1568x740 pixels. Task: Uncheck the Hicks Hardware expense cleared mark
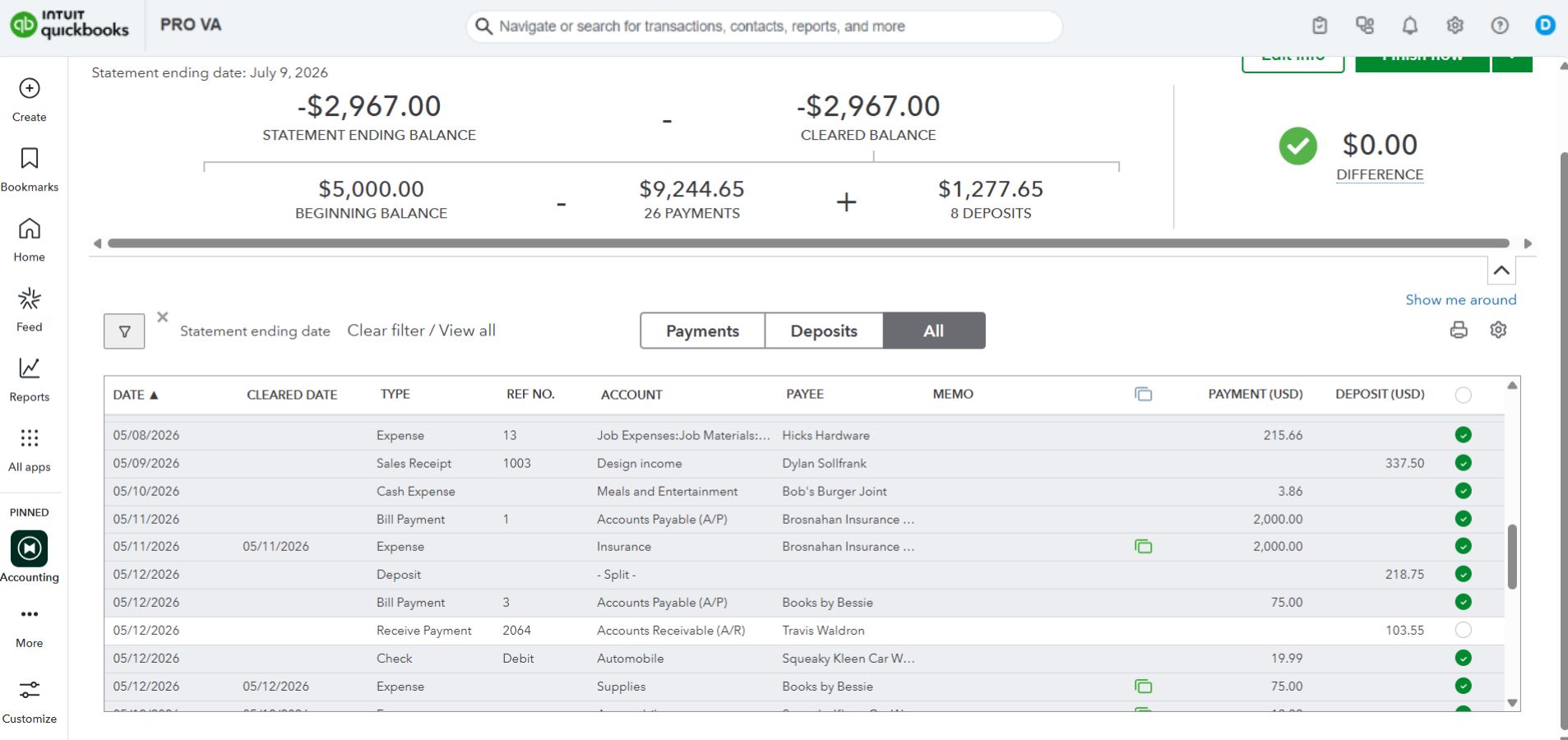click(x=1463, y=435)
